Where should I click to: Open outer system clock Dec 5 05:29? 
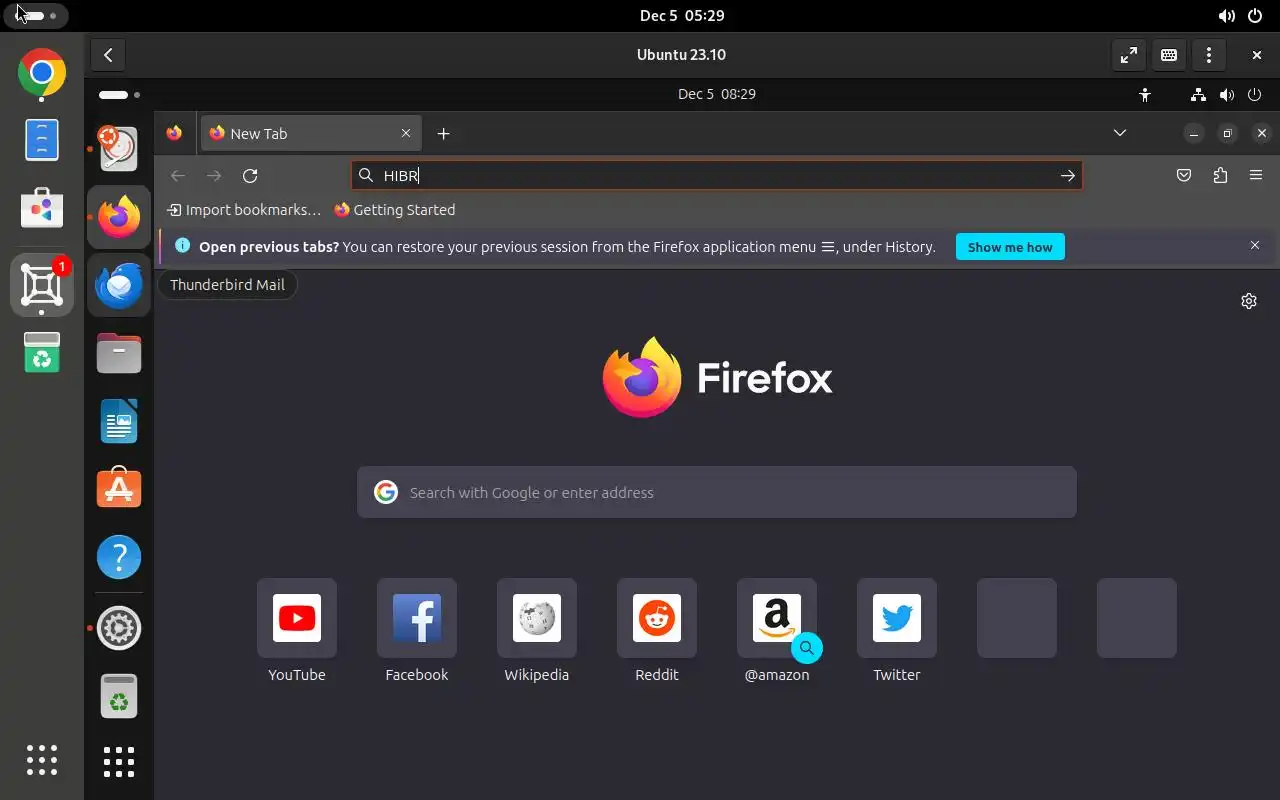[682, 16]
